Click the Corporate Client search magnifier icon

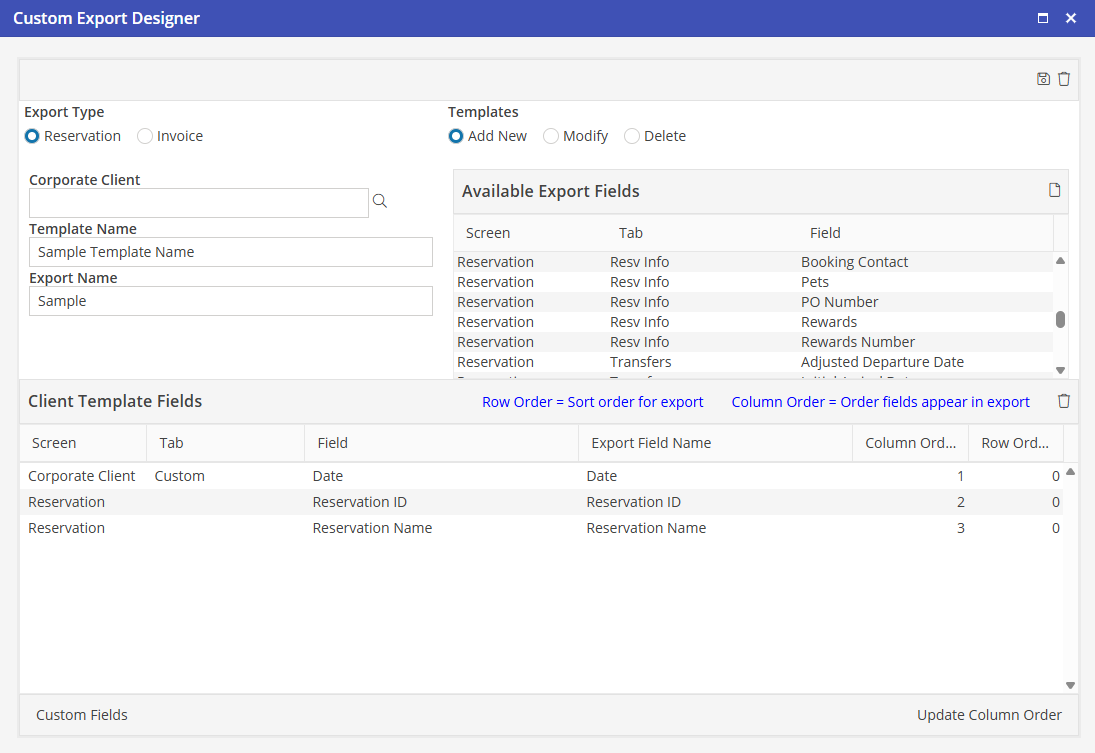(380, 202)
